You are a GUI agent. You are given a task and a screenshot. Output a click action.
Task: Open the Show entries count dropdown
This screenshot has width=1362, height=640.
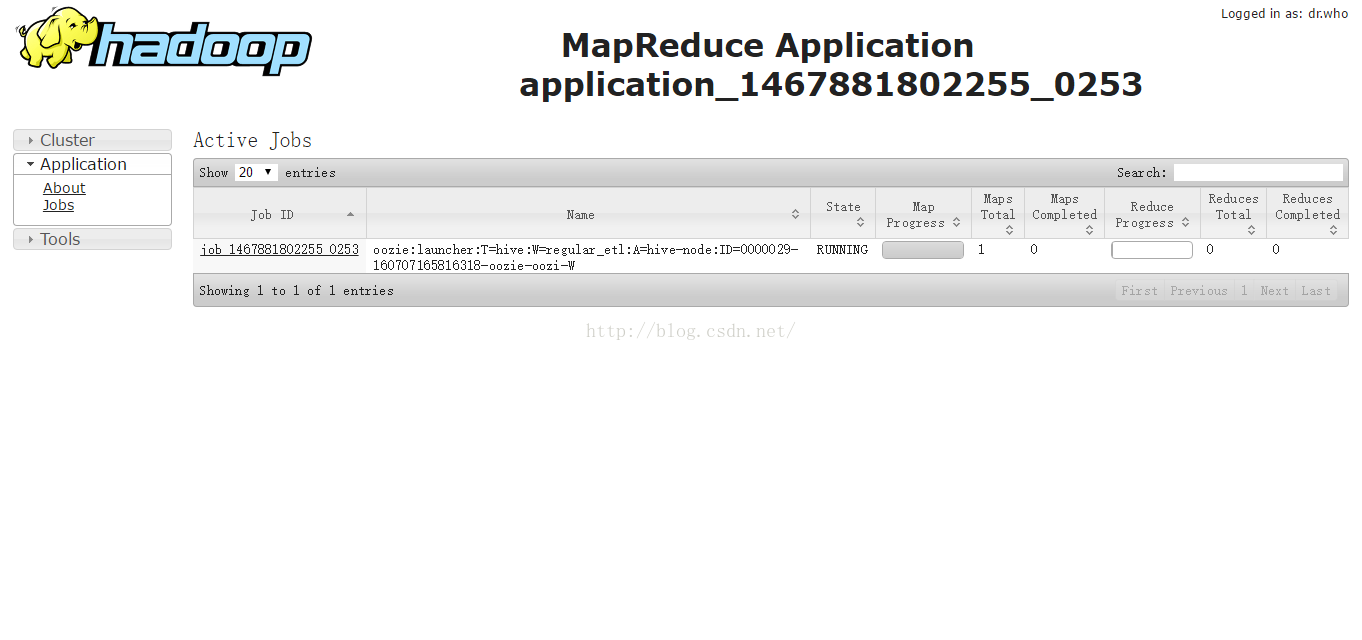click(x=256, y=172)
